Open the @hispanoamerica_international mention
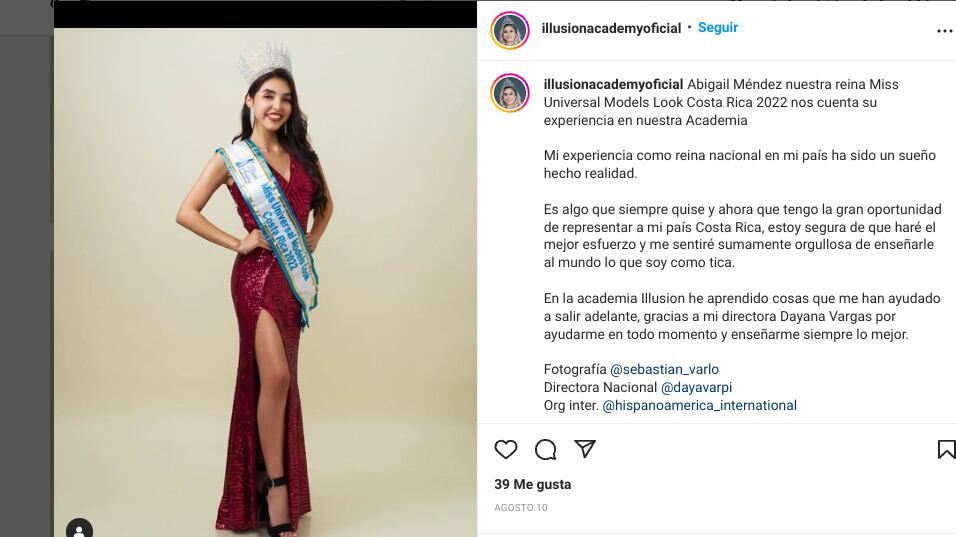The image size is (956, 537). click(x=699, y=405)
